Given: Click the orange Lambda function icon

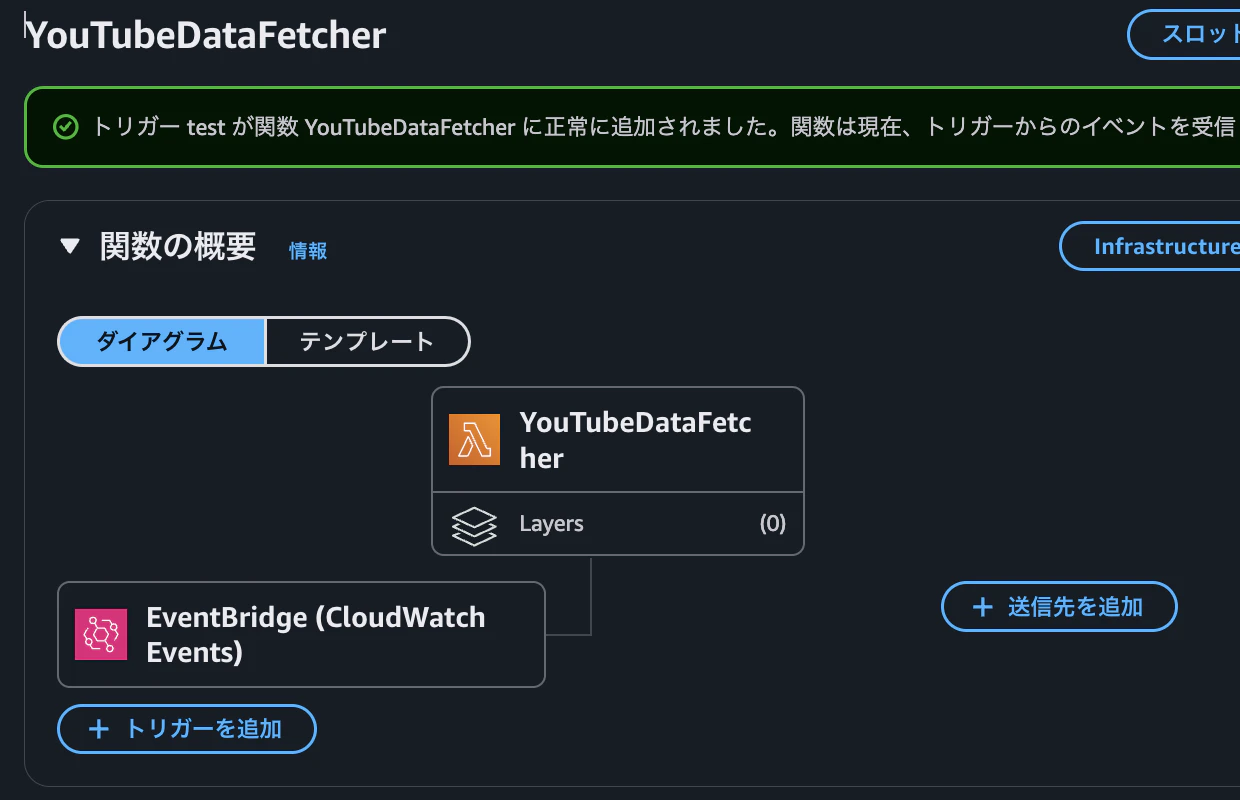Looking at the screenshot, I should pyautogui.click(x=474, y=438).
